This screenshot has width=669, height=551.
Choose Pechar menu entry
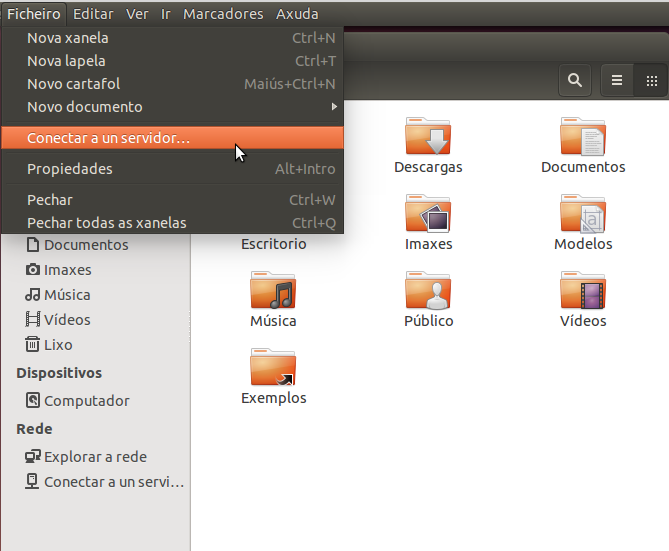pyautogui.click(x=172, y=200)
